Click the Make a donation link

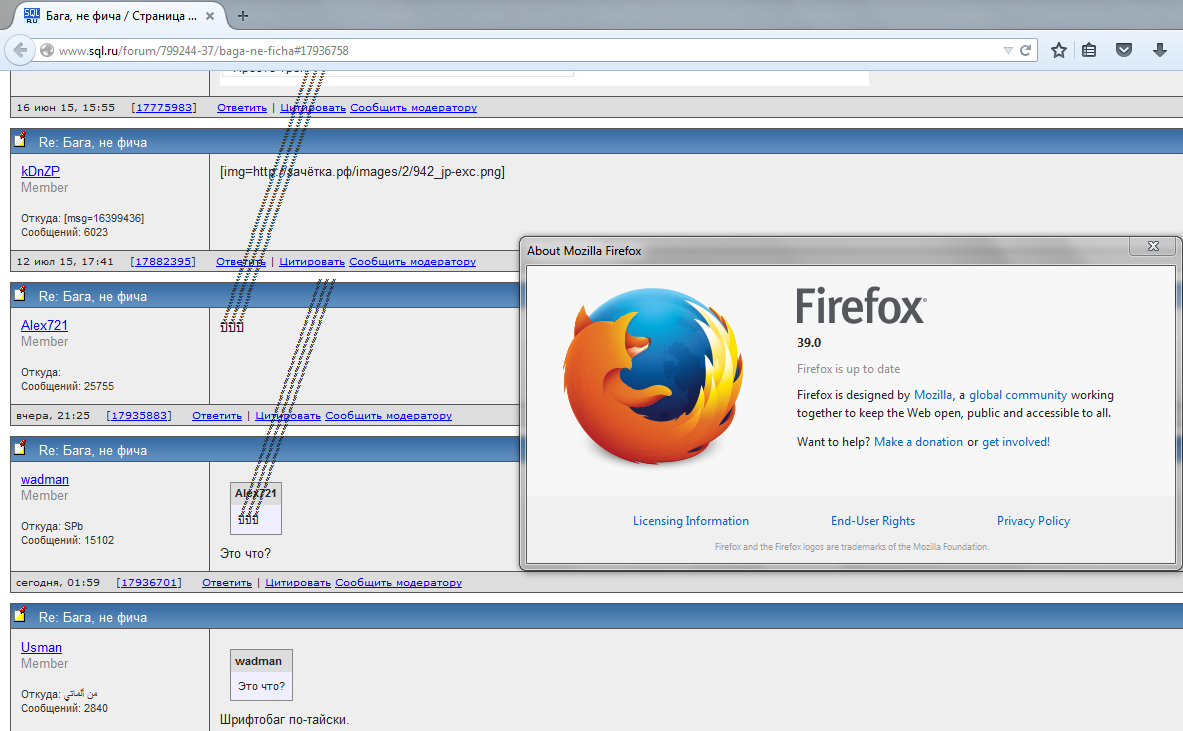918,442
